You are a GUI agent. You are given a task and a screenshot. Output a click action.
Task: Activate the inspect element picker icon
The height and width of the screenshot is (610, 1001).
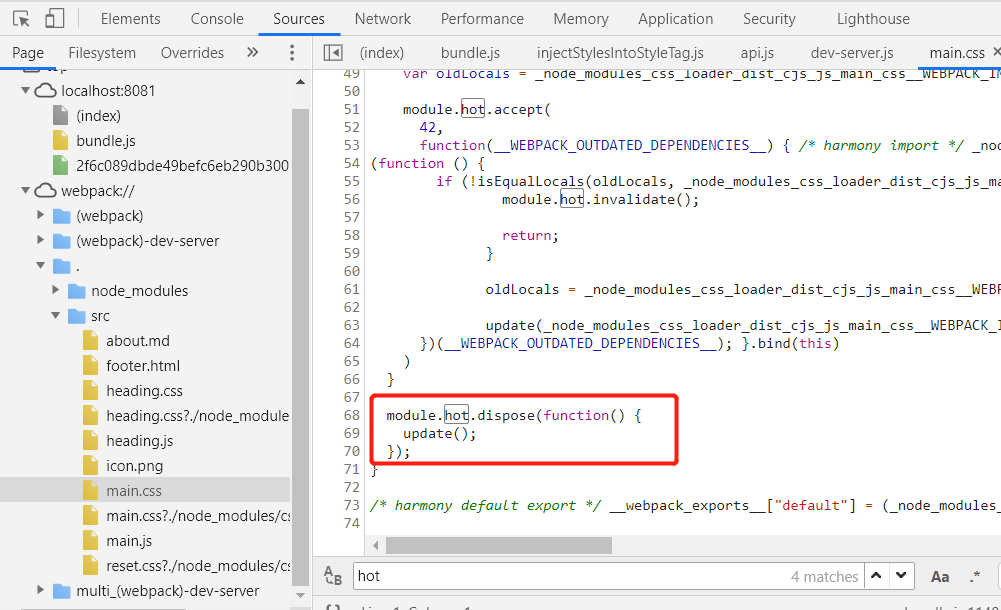tap(21, 19)
